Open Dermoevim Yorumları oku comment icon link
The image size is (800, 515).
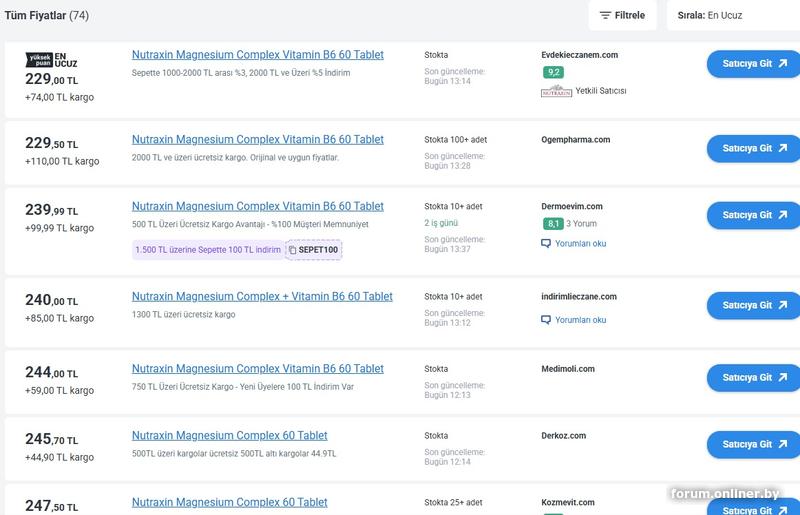tap(546, 243)
